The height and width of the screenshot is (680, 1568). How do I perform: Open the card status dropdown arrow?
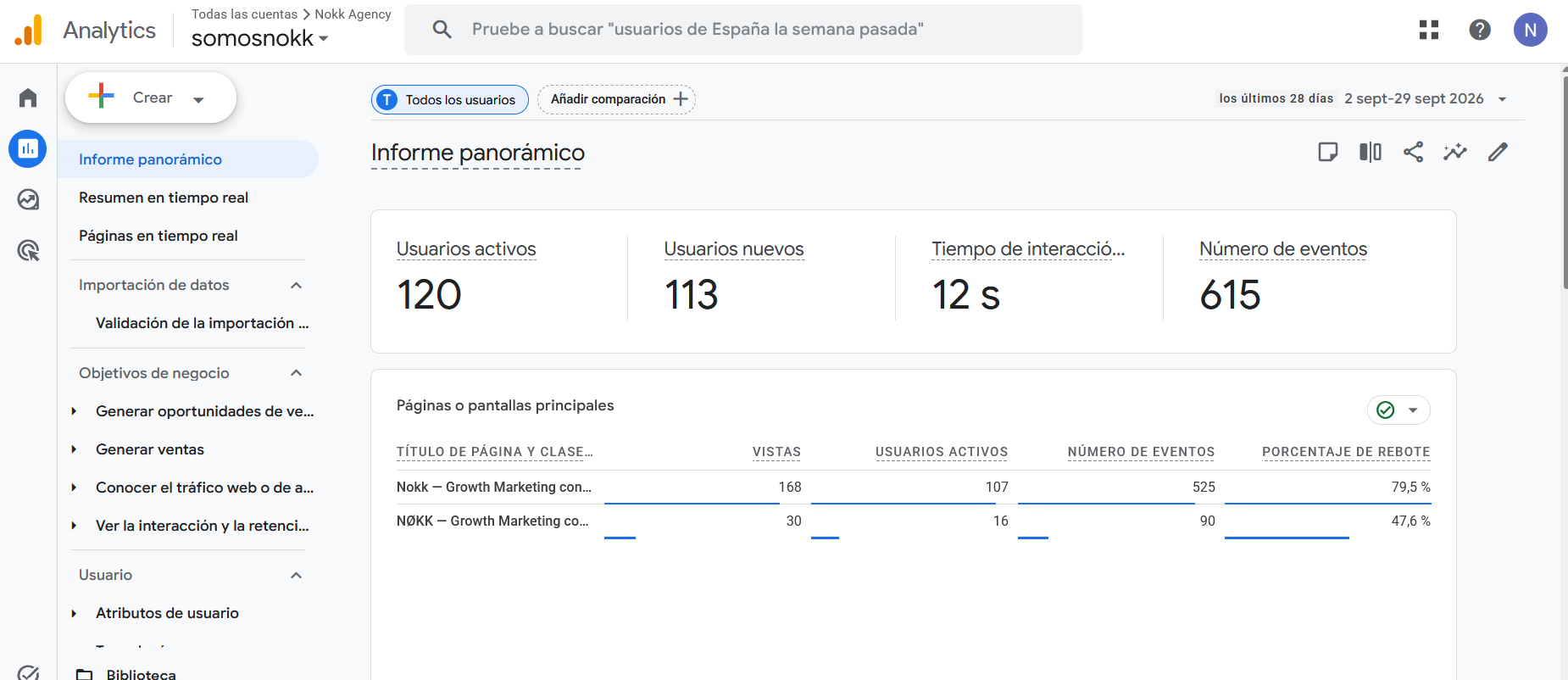pos(1413,410)
